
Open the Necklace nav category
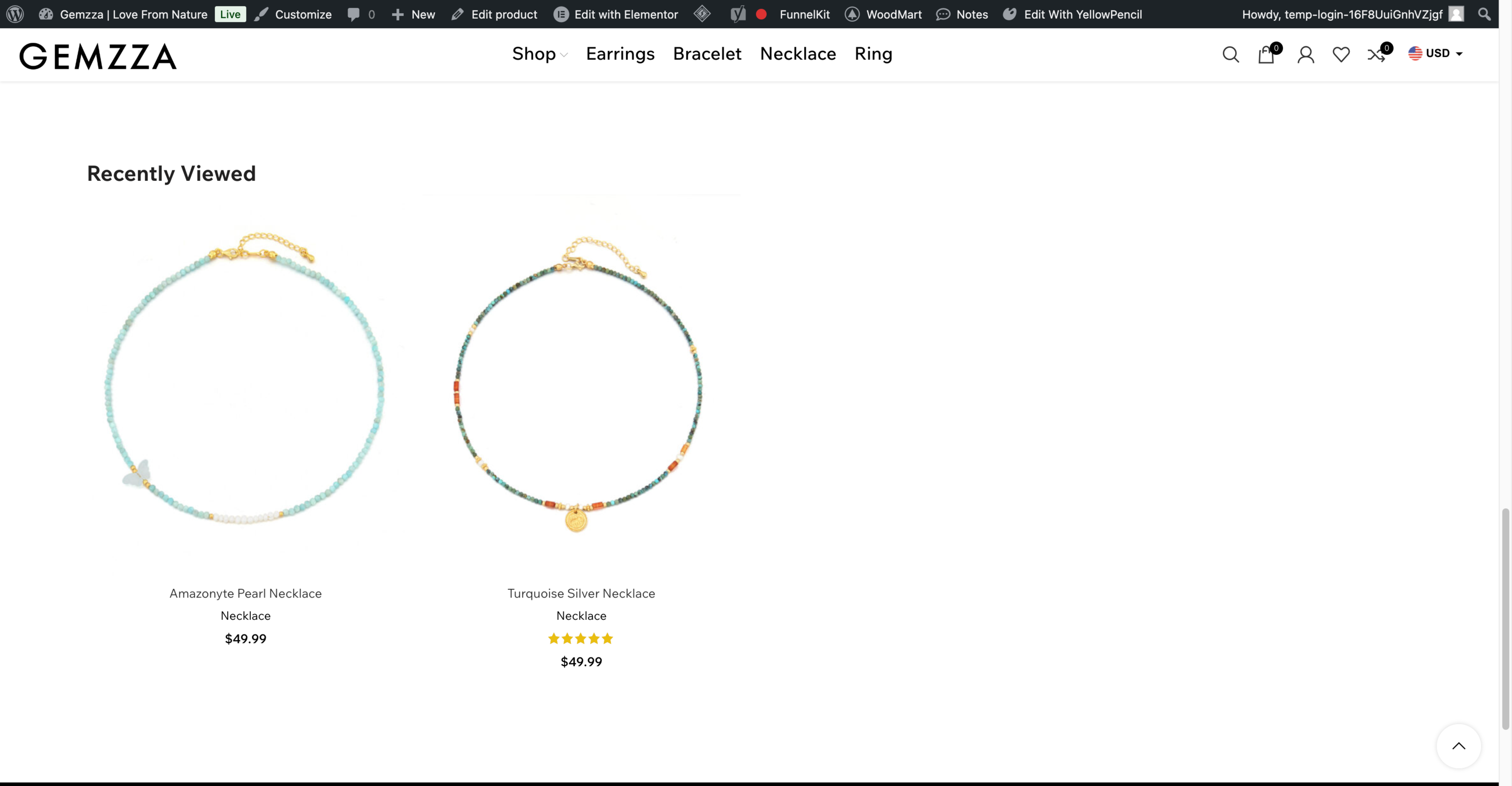798,54
